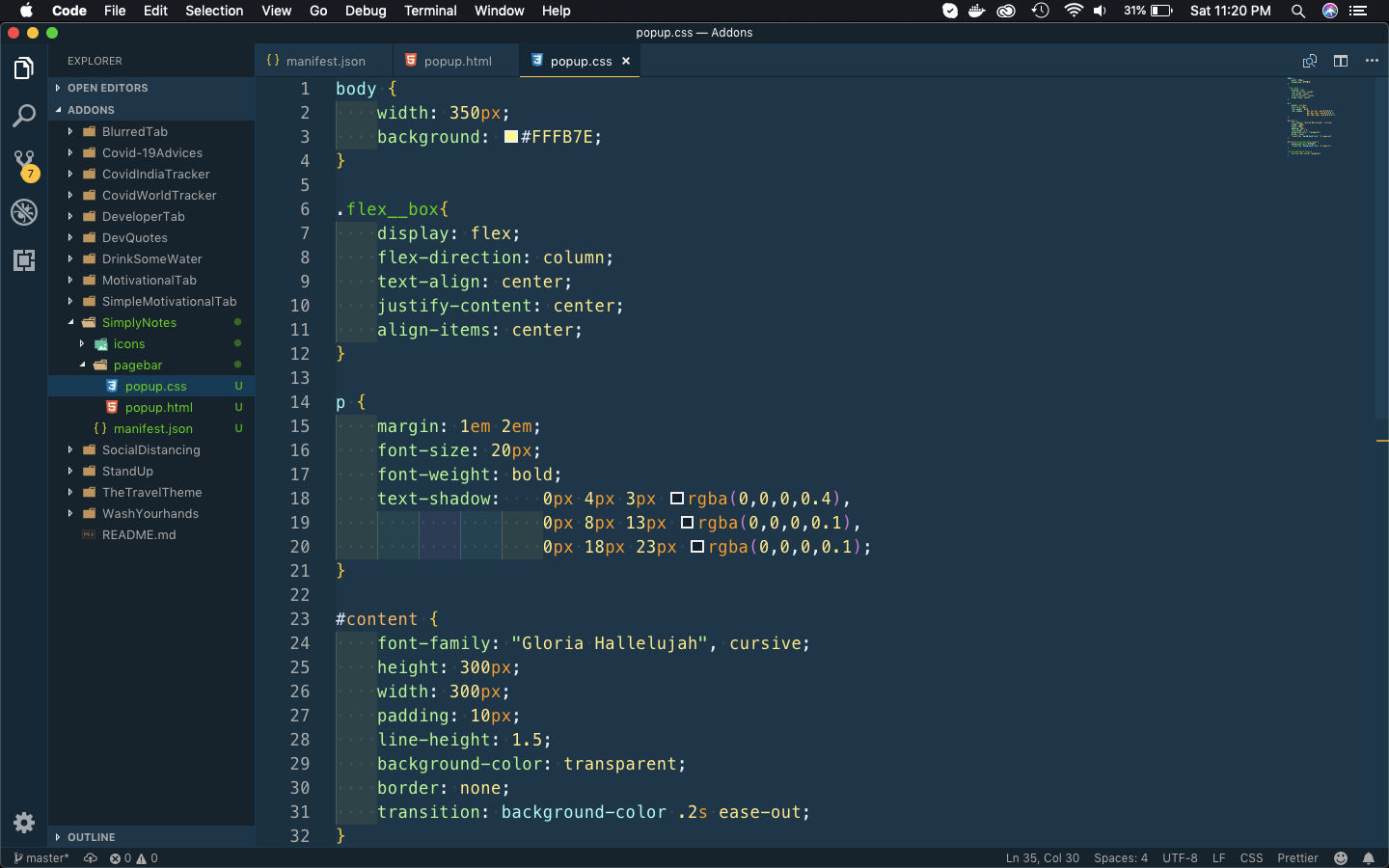Image resolution: width=1389 pixels, height=868 pixels.
Task: Click rgba swatch on line 20
Action: click(697, 547)
